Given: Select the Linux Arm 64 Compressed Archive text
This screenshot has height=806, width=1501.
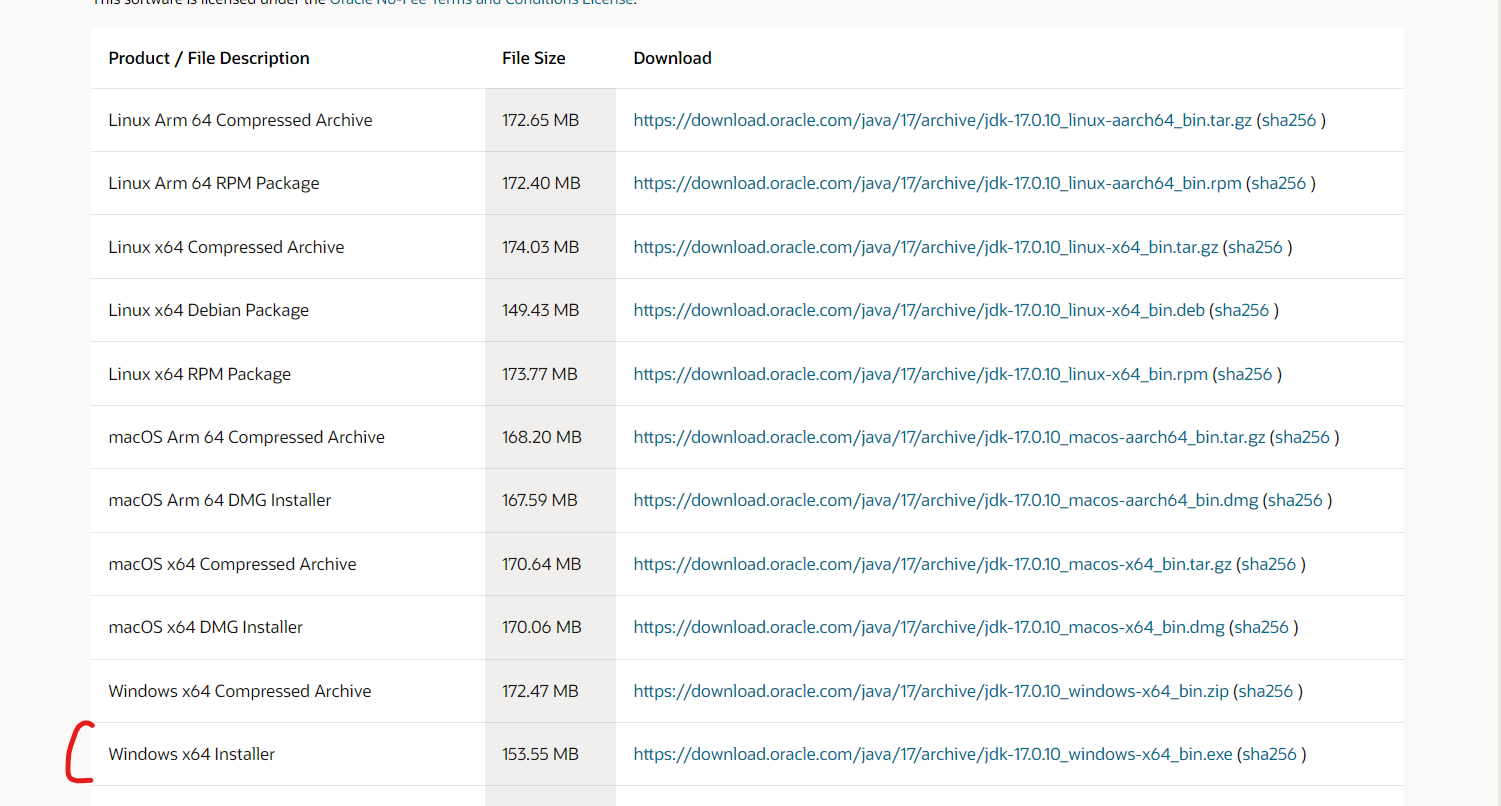Looking at the screenshot, I should tap(240, 120).
